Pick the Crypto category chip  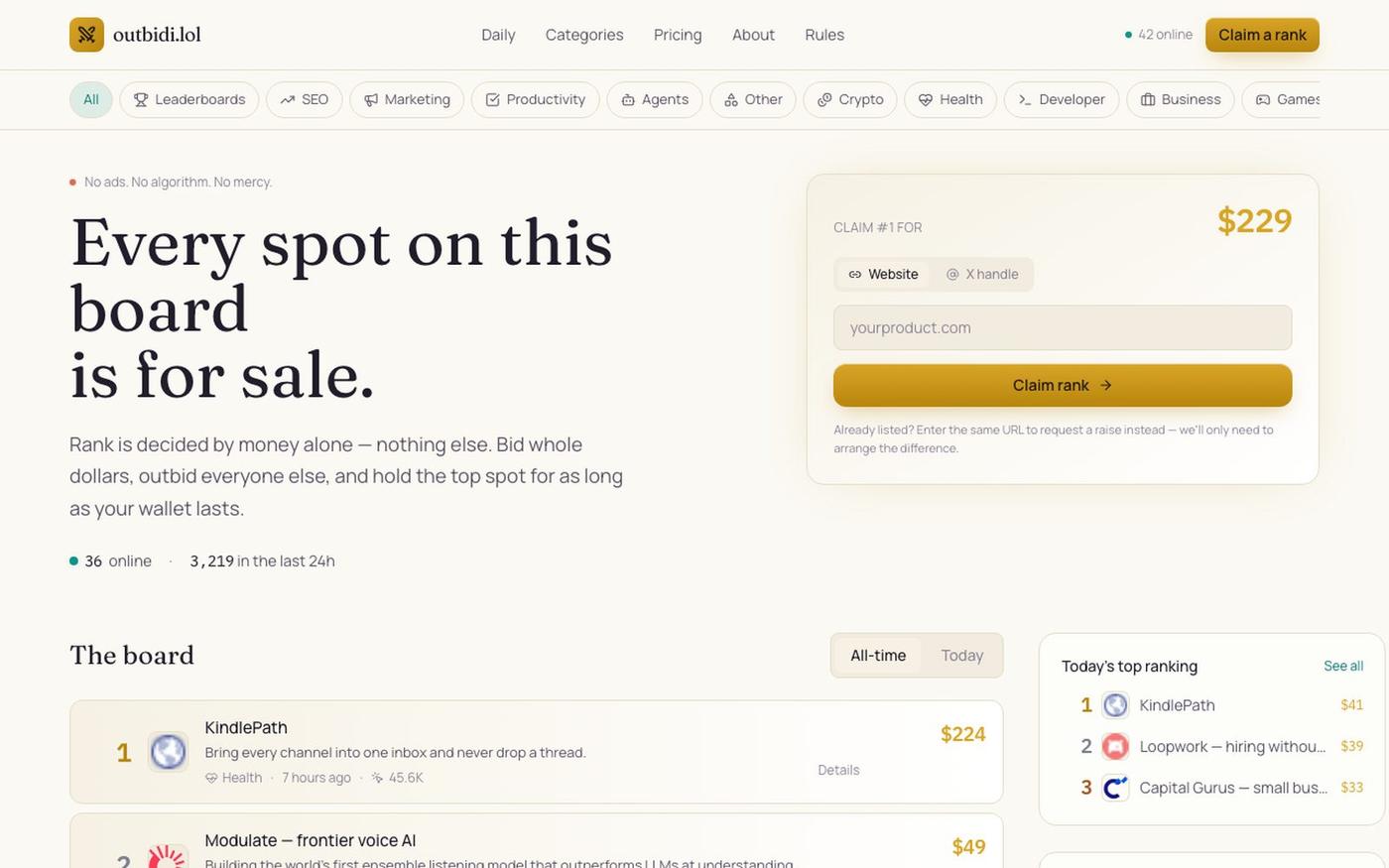(850, 99)
